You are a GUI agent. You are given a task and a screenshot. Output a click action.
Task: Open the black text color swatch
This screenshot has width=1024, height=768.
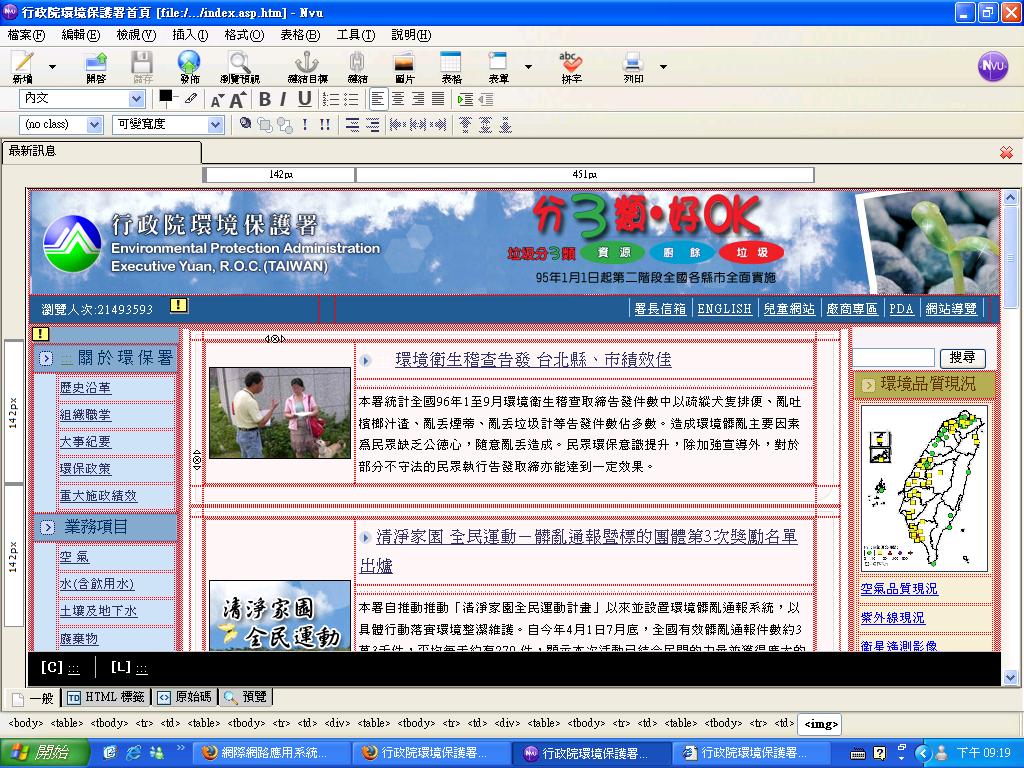[x=166, y=98]
